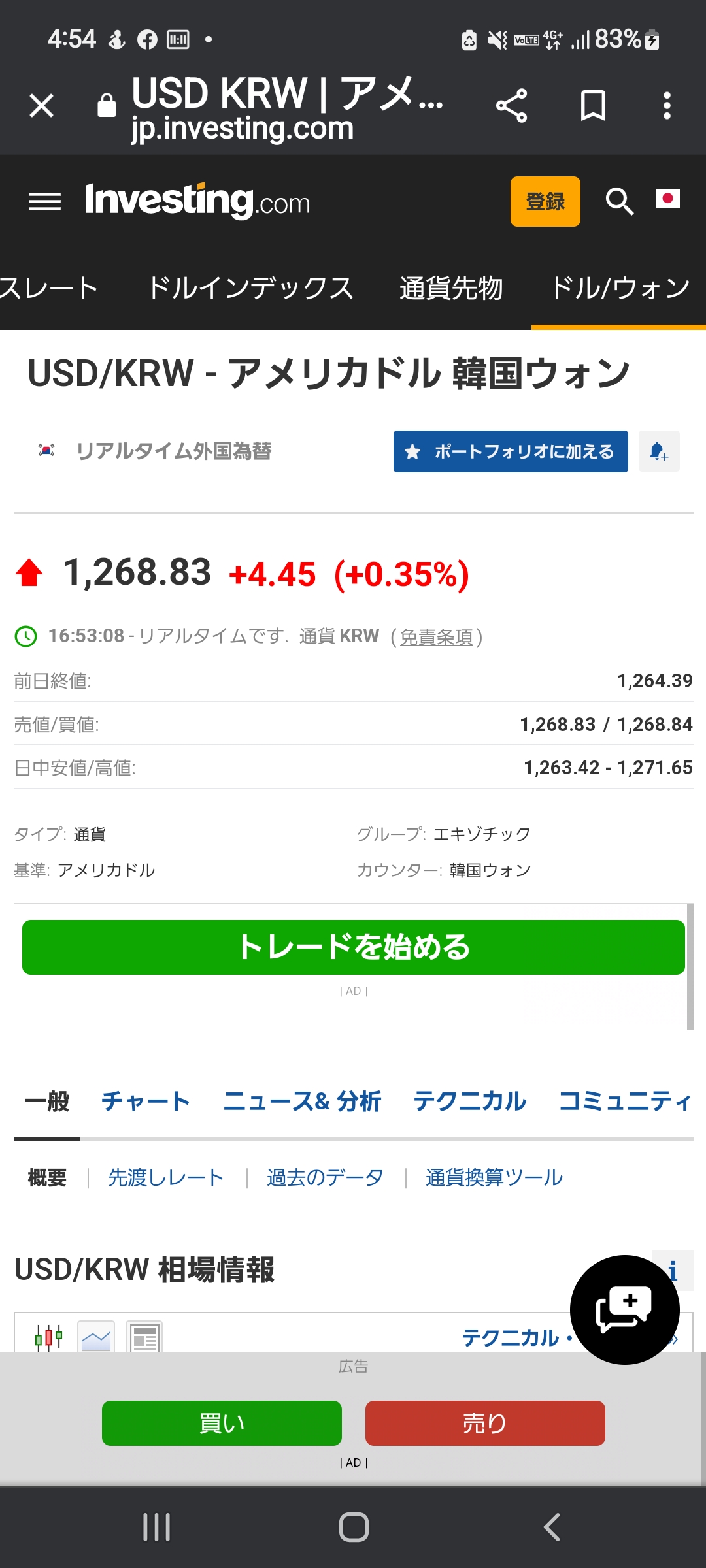Viewport: 706px width, 1568px height.
Task: Open the floating comment chat button
Action: (x=624, y=1309)
